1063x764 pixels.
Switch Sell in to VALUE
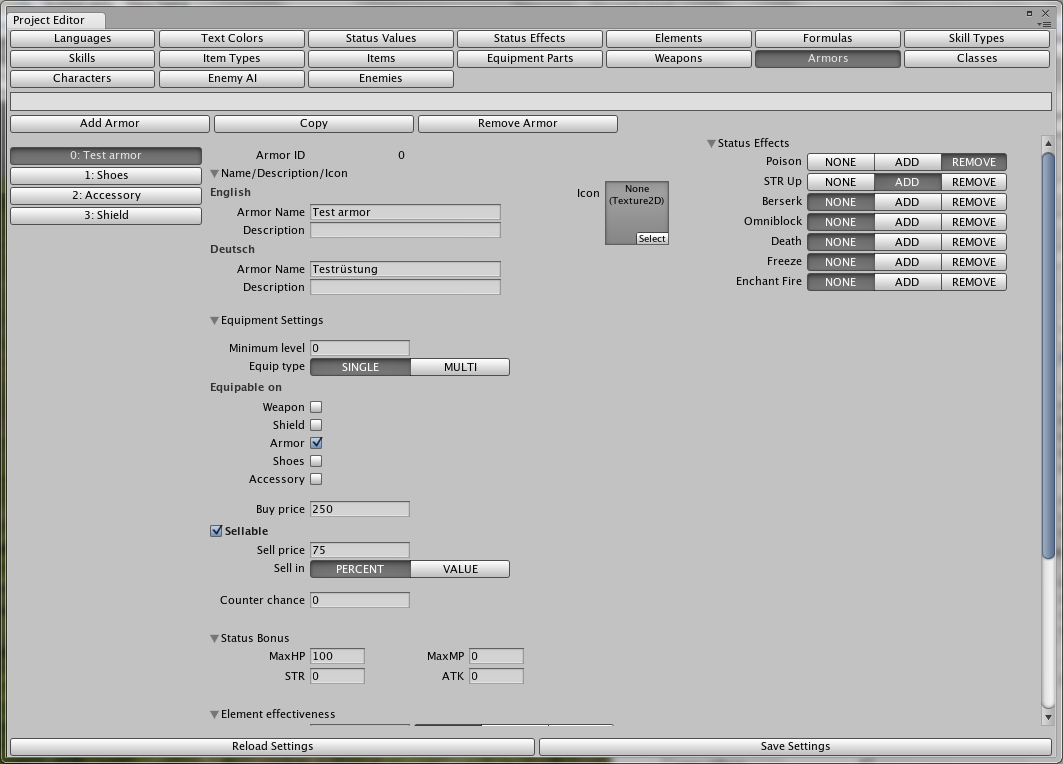[460, 569]
